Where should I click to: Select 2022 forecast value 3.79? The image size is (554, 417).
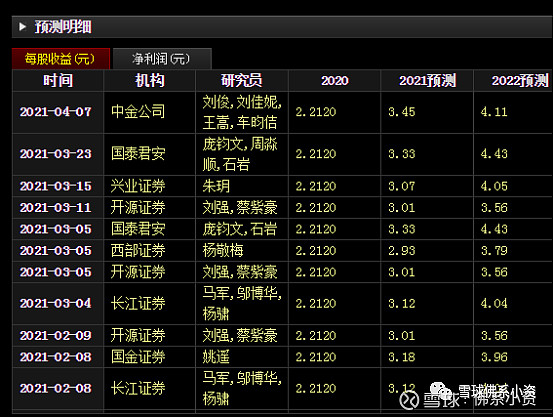click(x=494, y=251)
